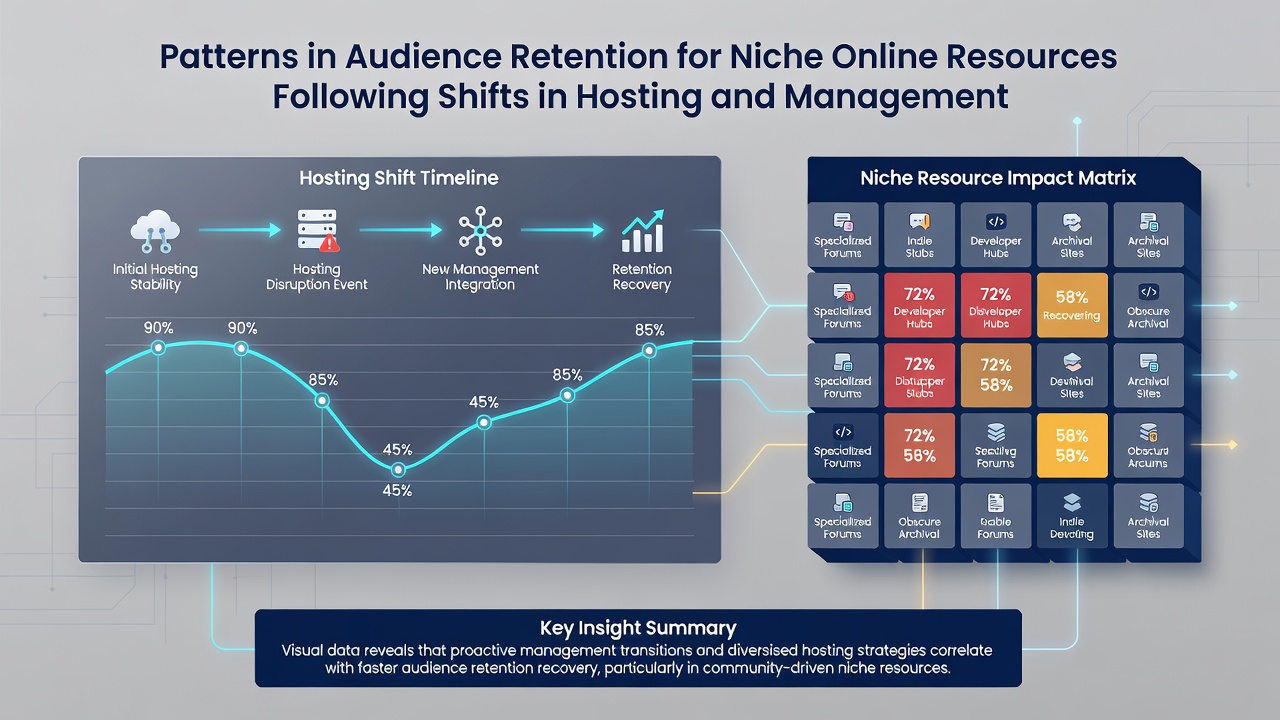
Task: Click the main title about Audience Retention patterns
Action: coord(638,76)
